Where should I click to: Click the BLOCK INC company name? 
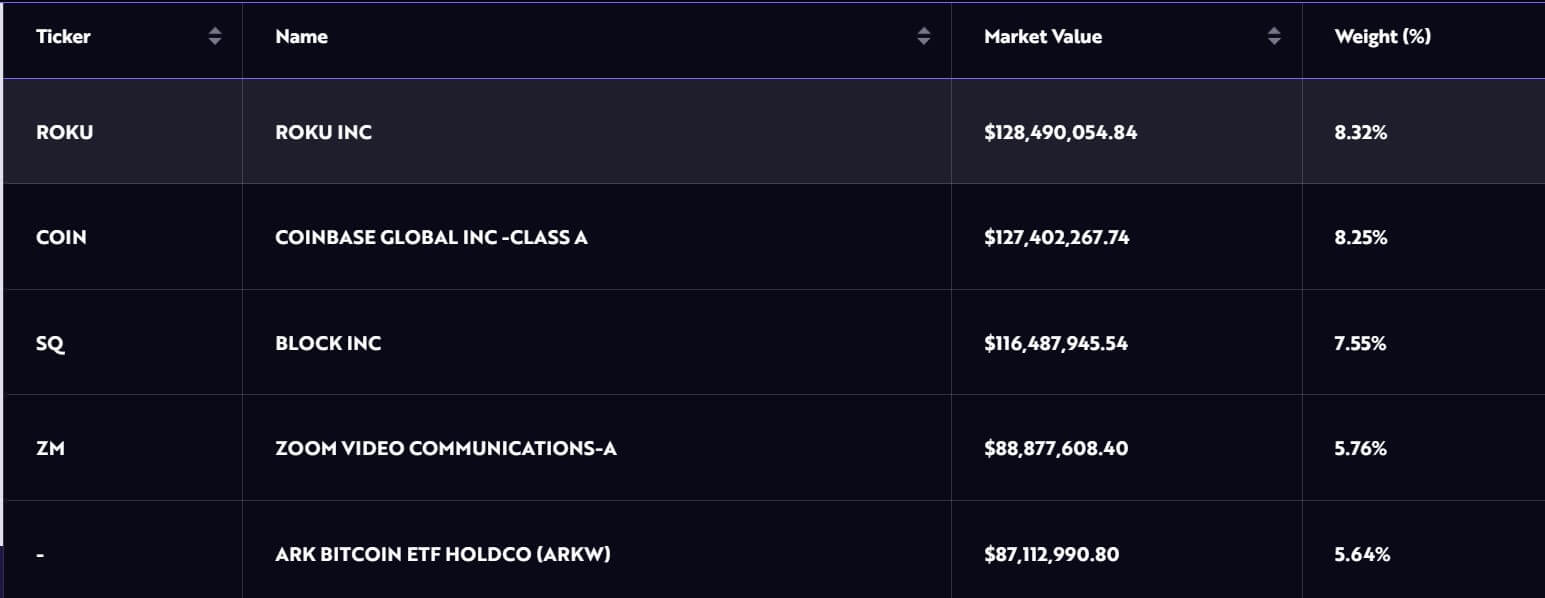point(327,343)
